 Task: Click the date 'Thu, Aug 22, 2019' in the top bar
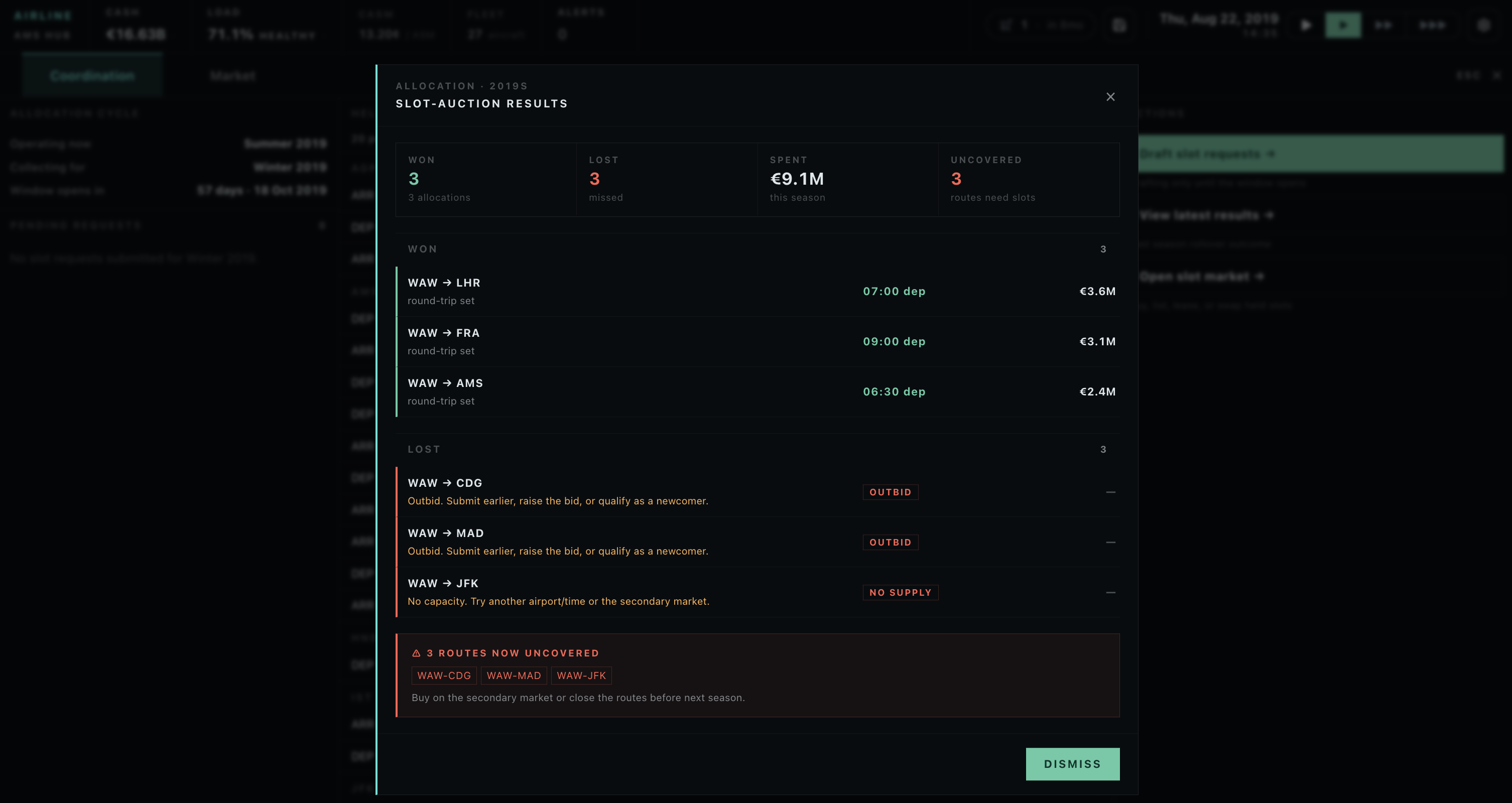(1219, 20)
